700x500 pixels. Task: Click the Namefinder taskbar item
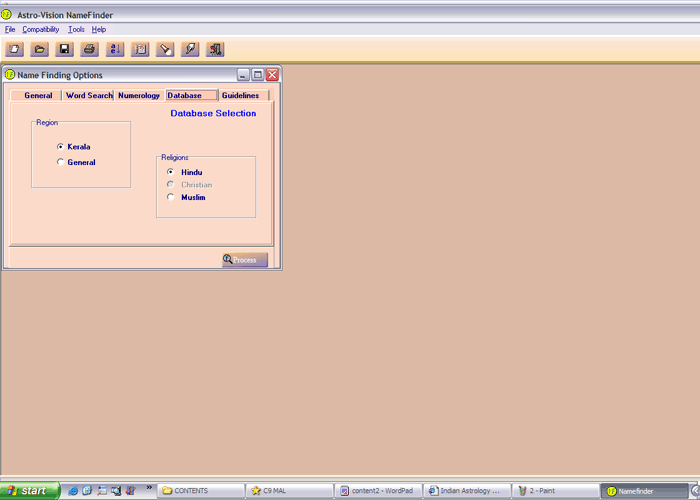click(644, 491)
